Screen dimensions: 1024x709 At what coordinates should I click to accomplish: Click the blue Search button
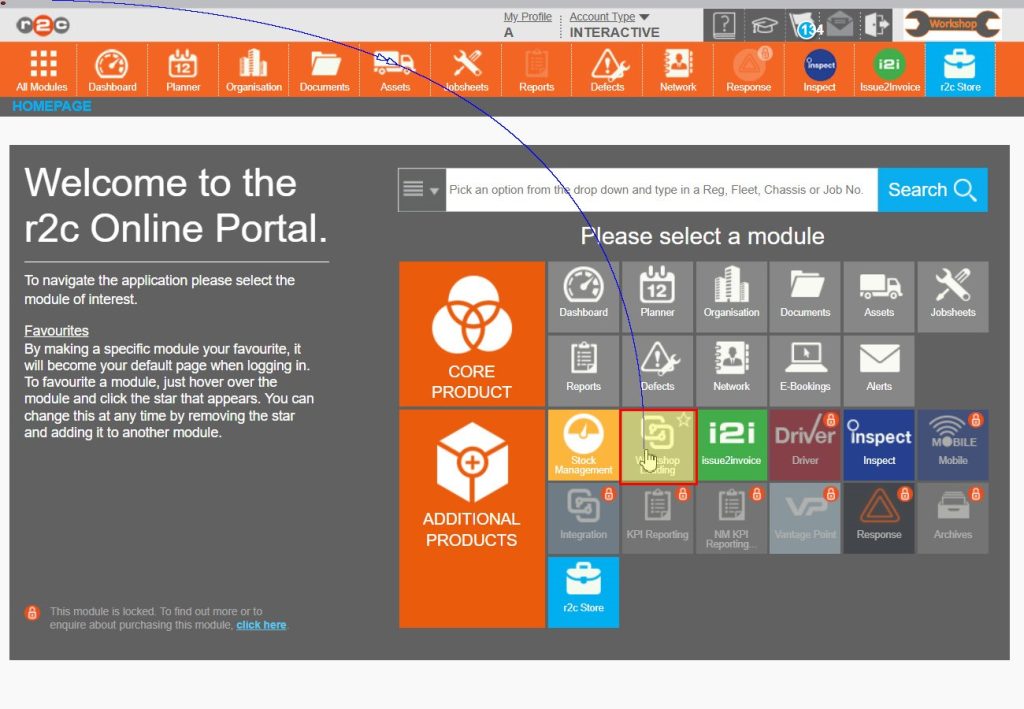pos(932,190)
